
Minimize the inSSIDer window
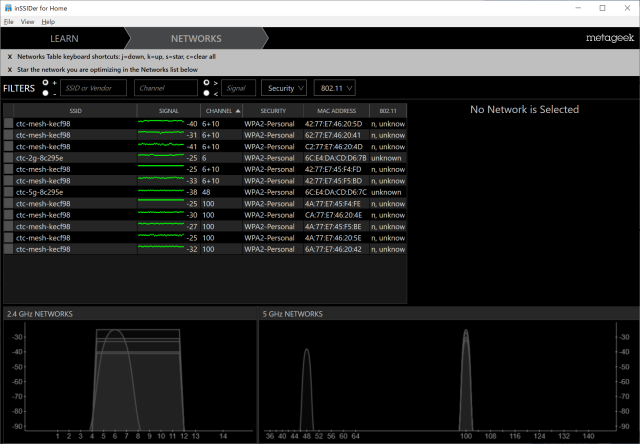578,8
